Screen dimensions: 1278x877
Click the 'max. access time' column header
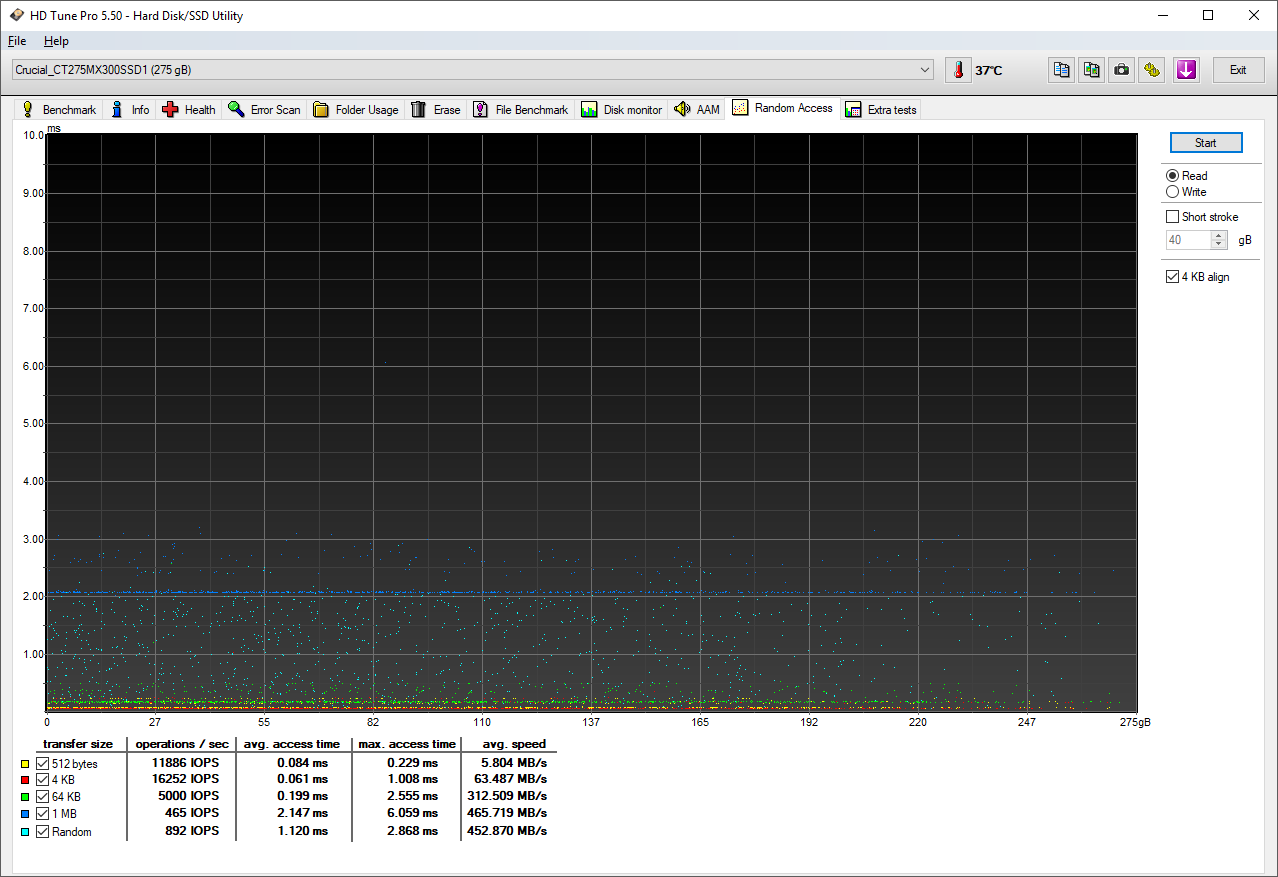pyautogui.click(x=407, y=744)
